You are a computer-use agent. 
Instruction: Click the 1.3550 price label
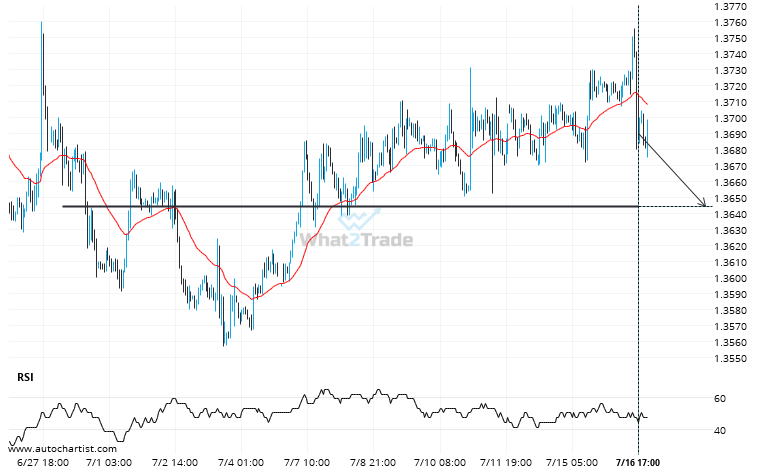pyautogui.click(x=730, y=358)
